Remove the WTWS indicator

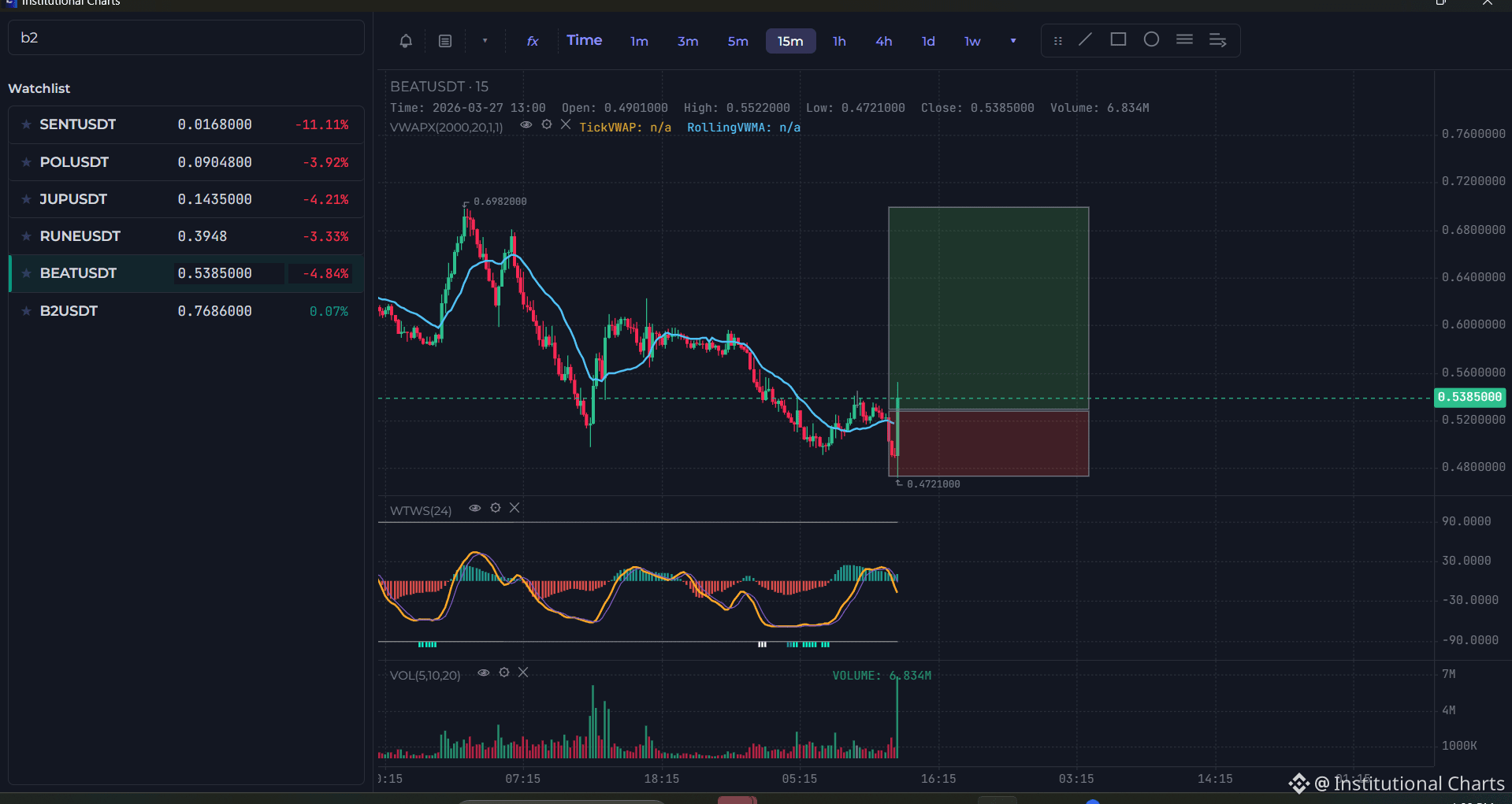coord(515,508)
